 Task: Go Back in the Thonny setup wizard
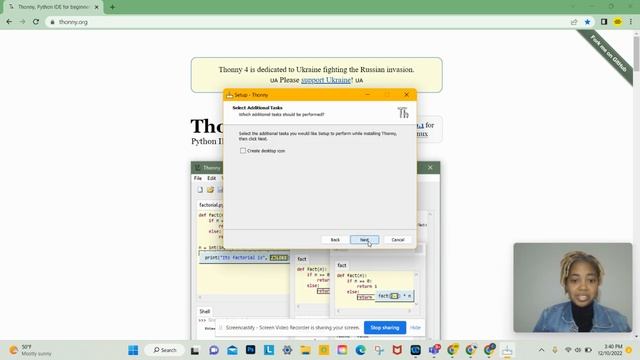(335, 240)
